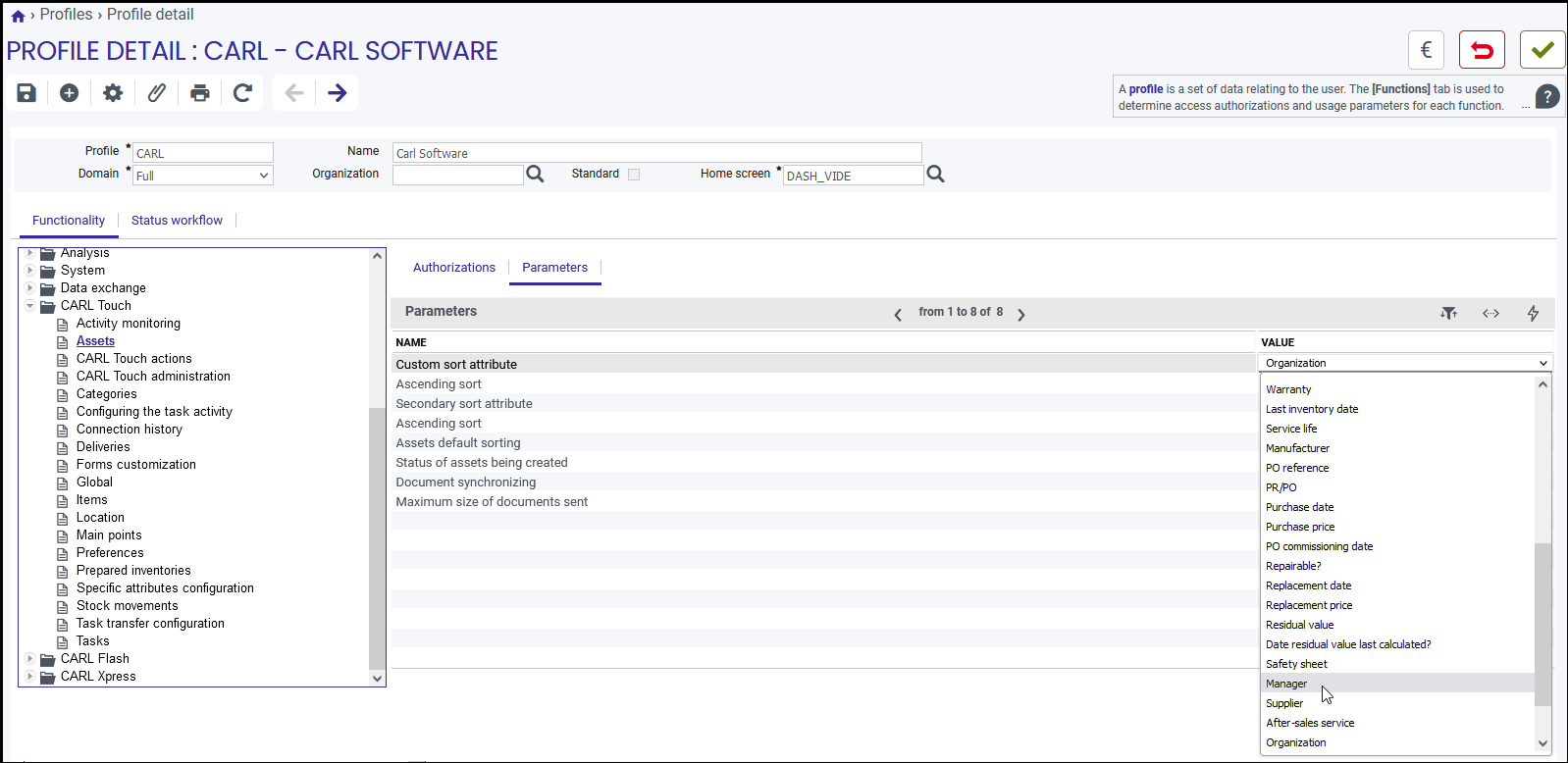The height and width of the screenshot is (763, 1568).
Task: Click the dropdown list scroll up arrow
Action: point(1542,384)
